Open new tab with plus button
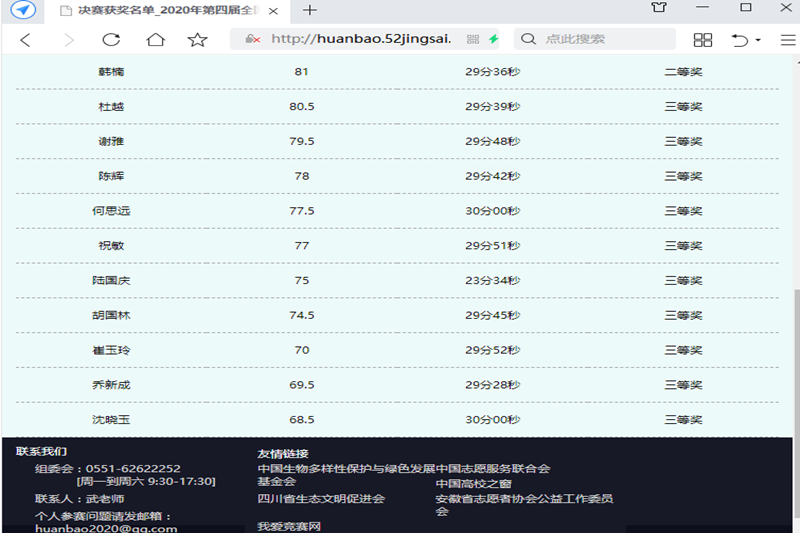The width and height of the screenshot is (800, 533). click(310, 10)
